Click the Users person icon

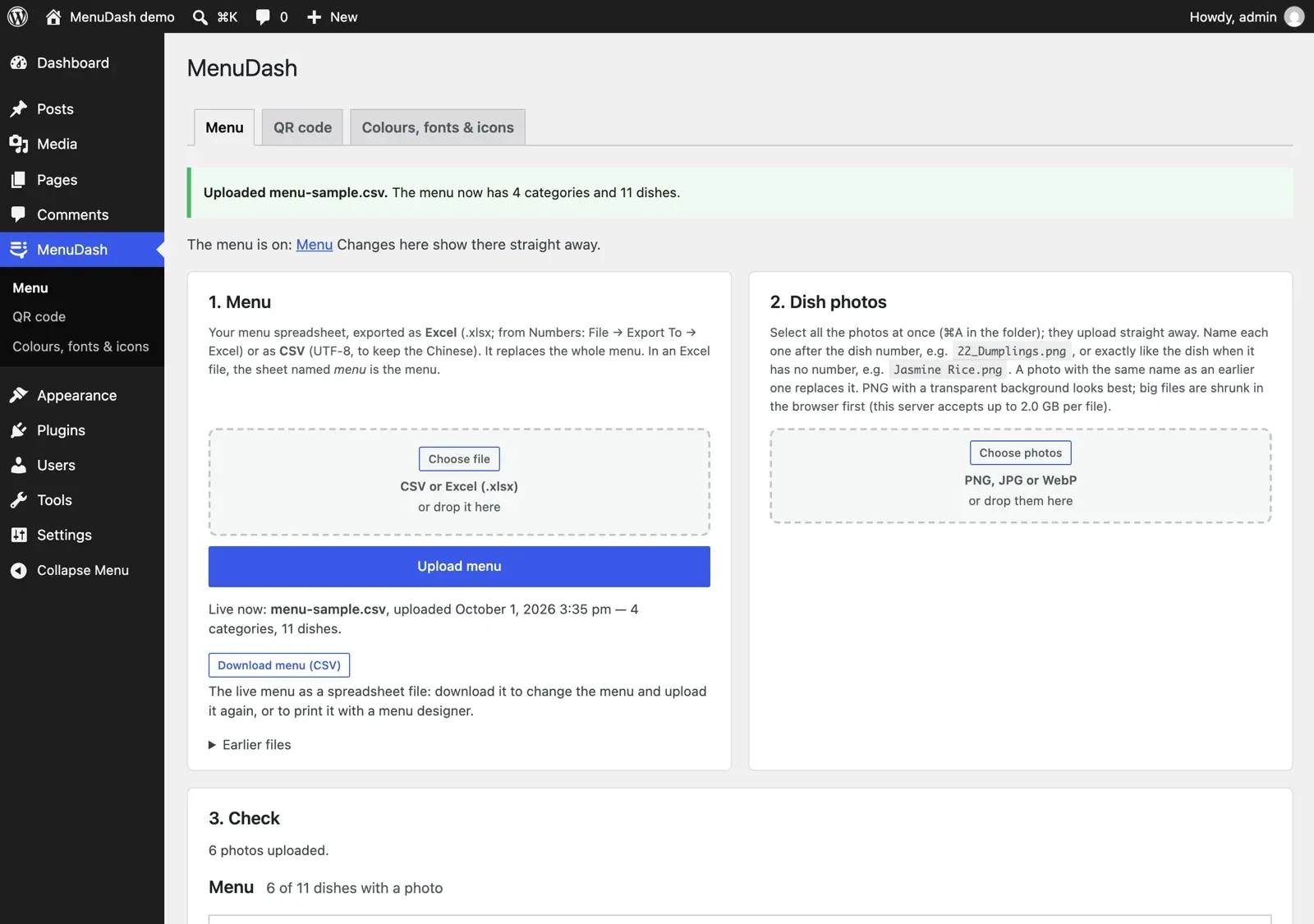[x=18, y=465]
